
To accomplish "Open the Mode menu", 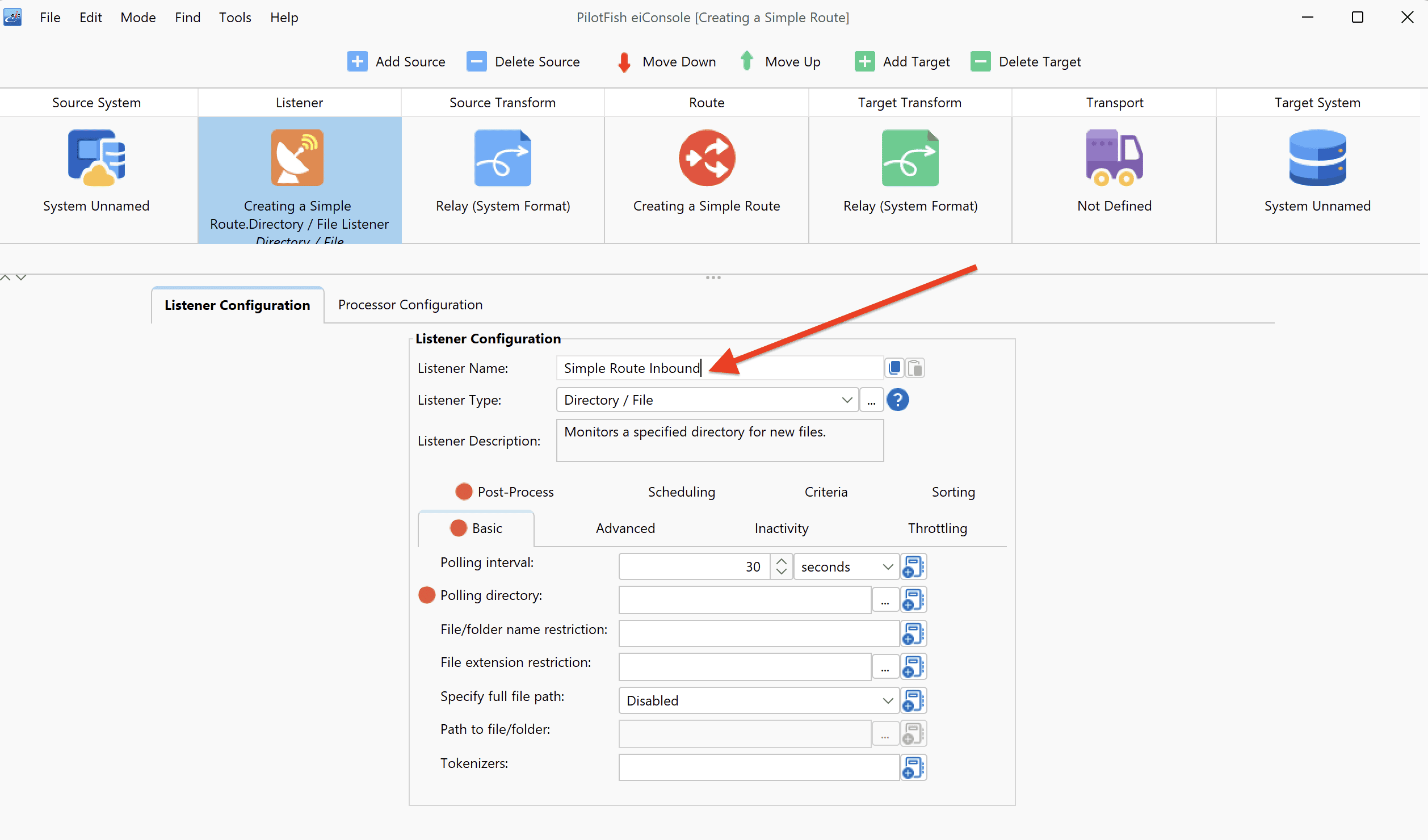I will point(138,17).
